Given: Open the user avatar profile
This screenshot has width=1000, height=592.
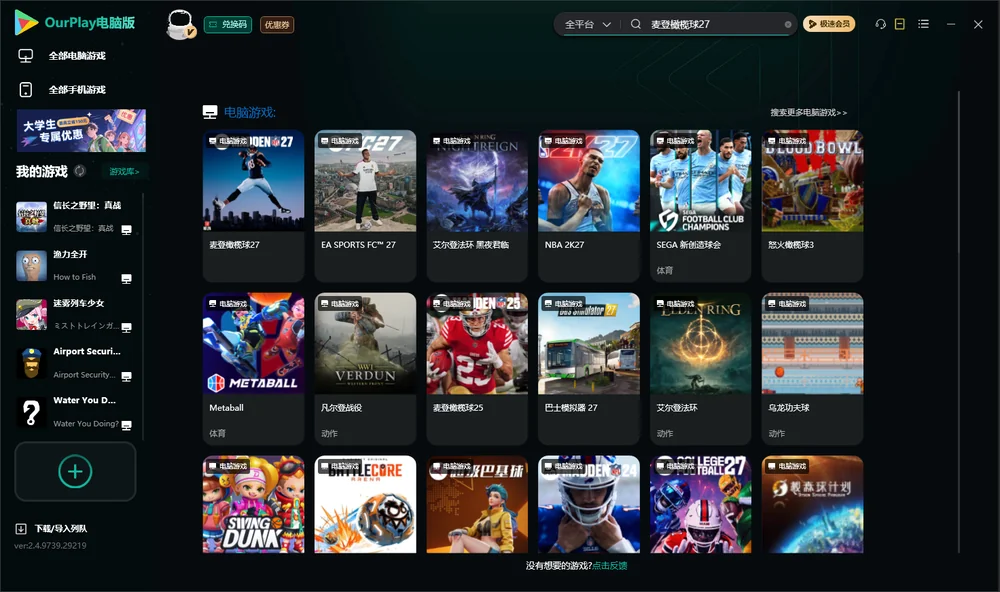Looking at the screenshot, I should click(x=180, y=24).
